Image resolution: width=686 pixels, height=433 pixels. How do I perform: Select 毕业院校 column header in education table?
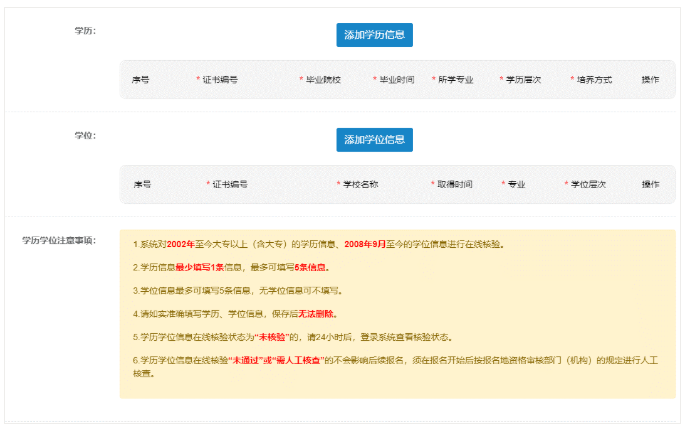coord(322,79)
